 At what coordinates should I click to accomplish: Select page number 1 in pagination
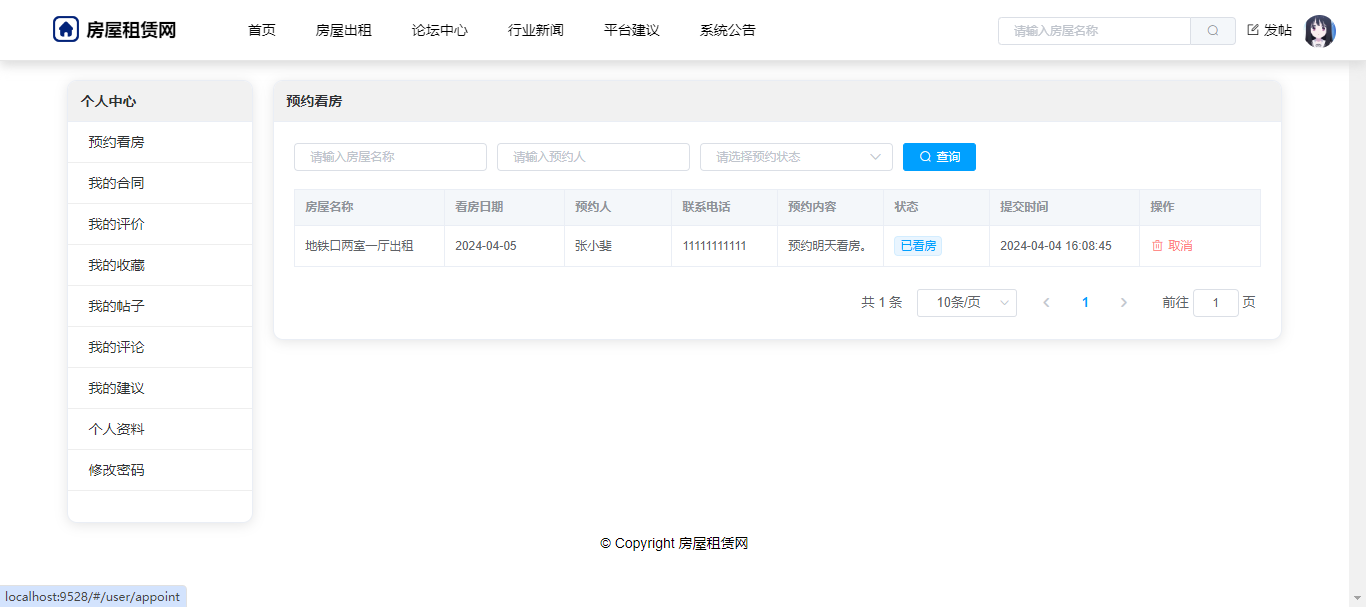click(1085, 303)
